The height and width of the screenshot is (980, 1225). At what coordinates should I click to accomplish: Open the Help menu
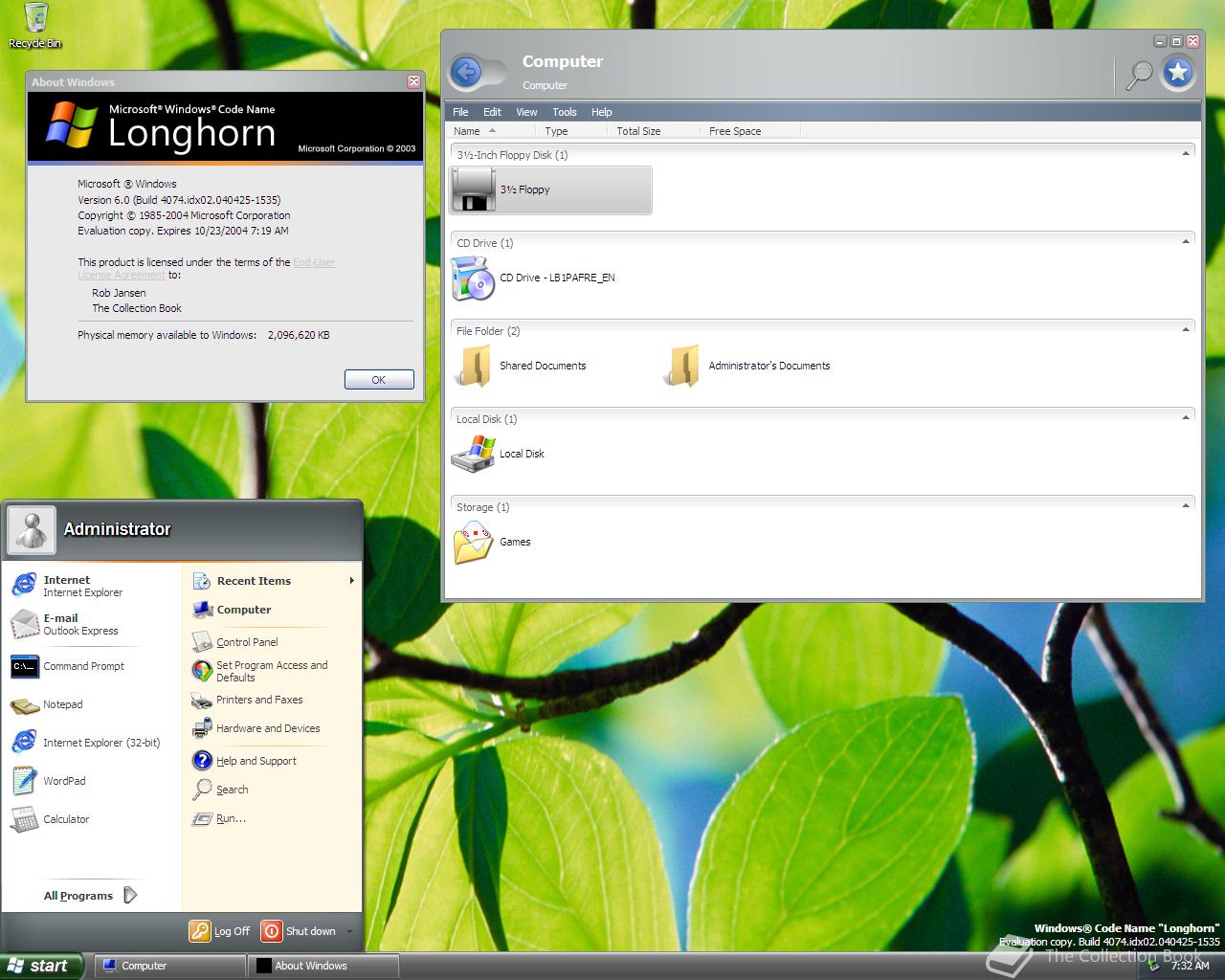601,112
